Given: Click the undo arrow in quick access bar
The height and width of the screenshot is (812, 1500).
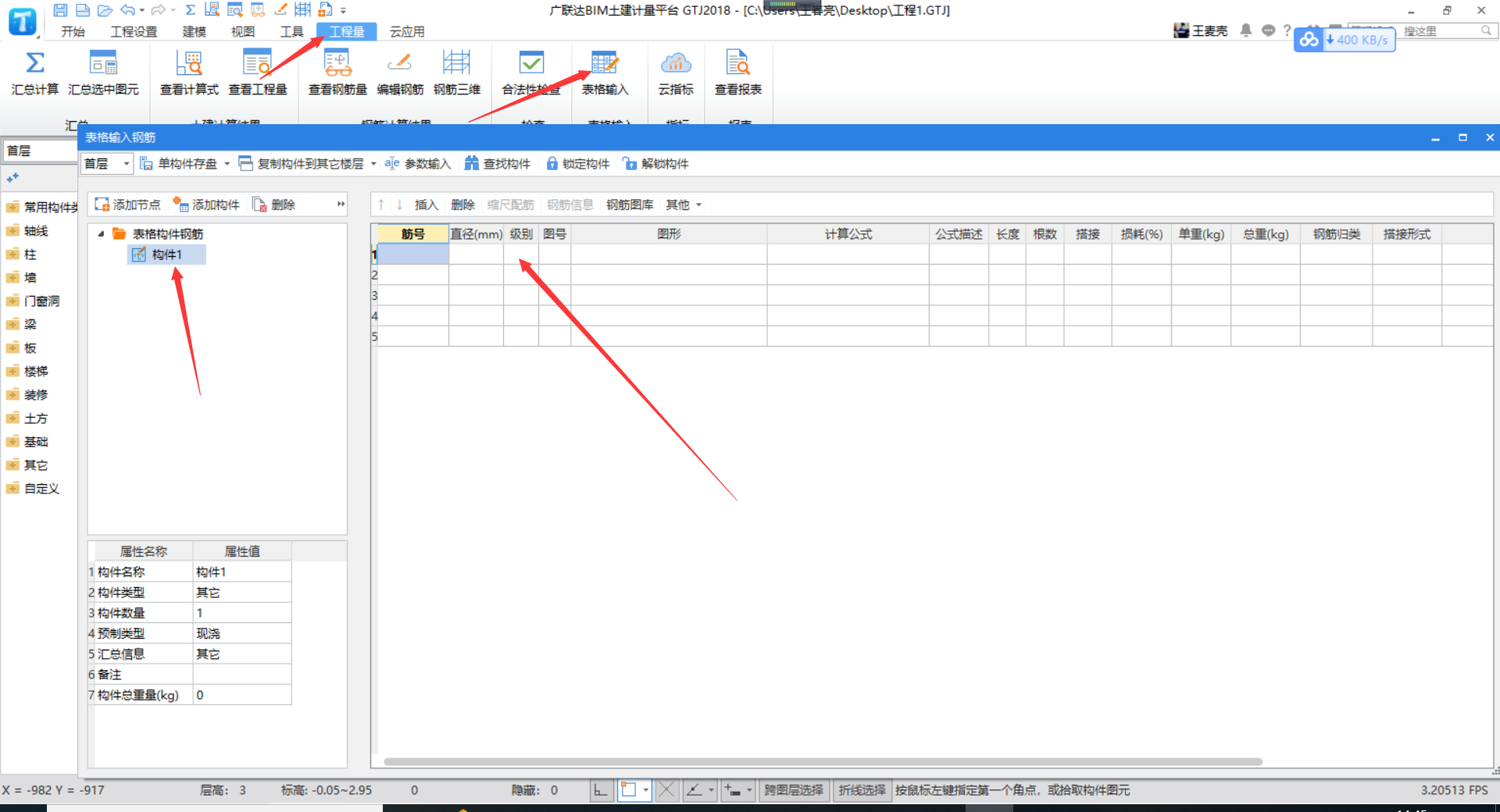Looking at the screenshot, I should [x=128, y=10].
